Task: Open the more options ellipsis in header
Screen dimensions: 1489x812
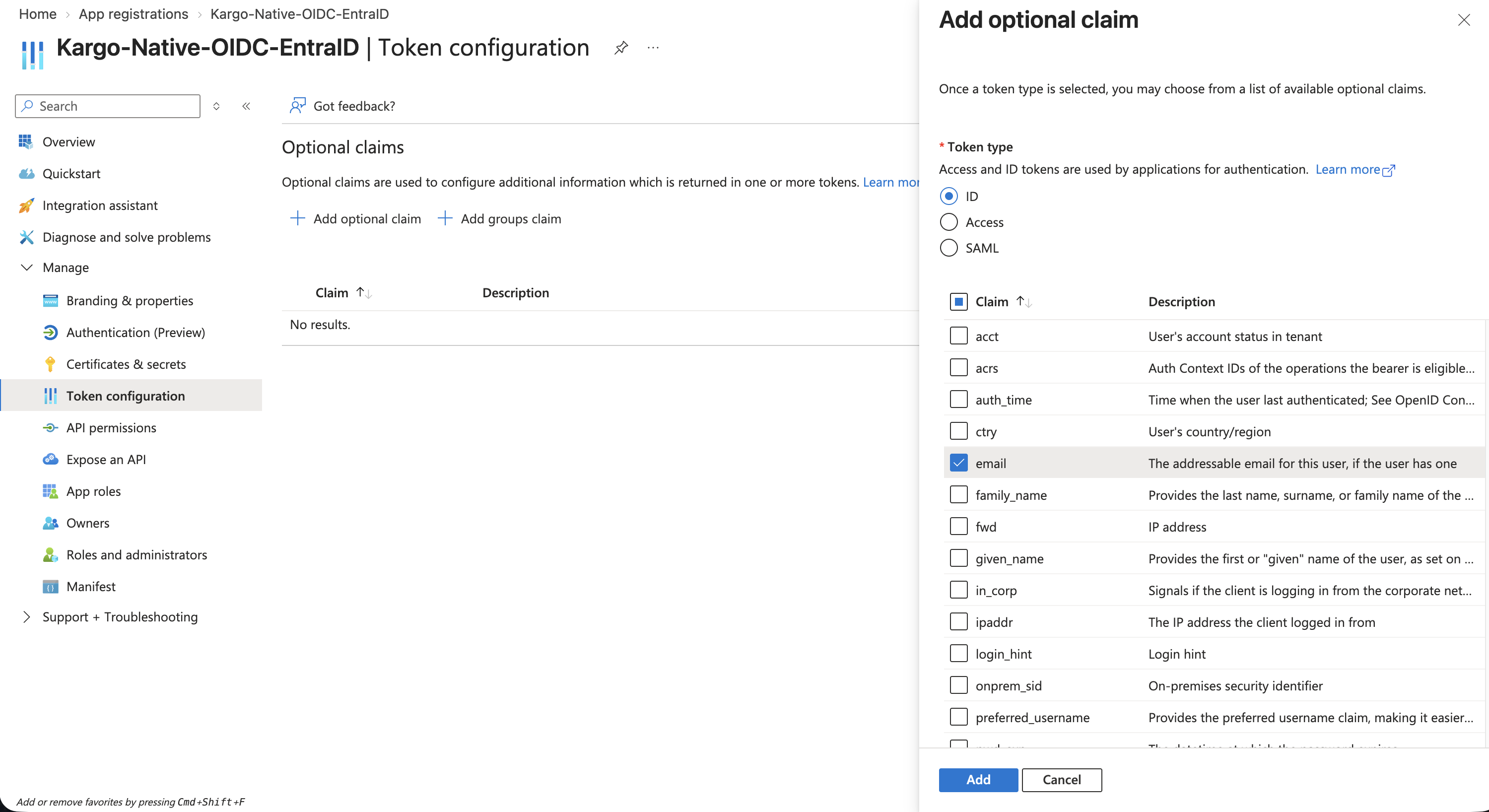Action: click(653, 47)
